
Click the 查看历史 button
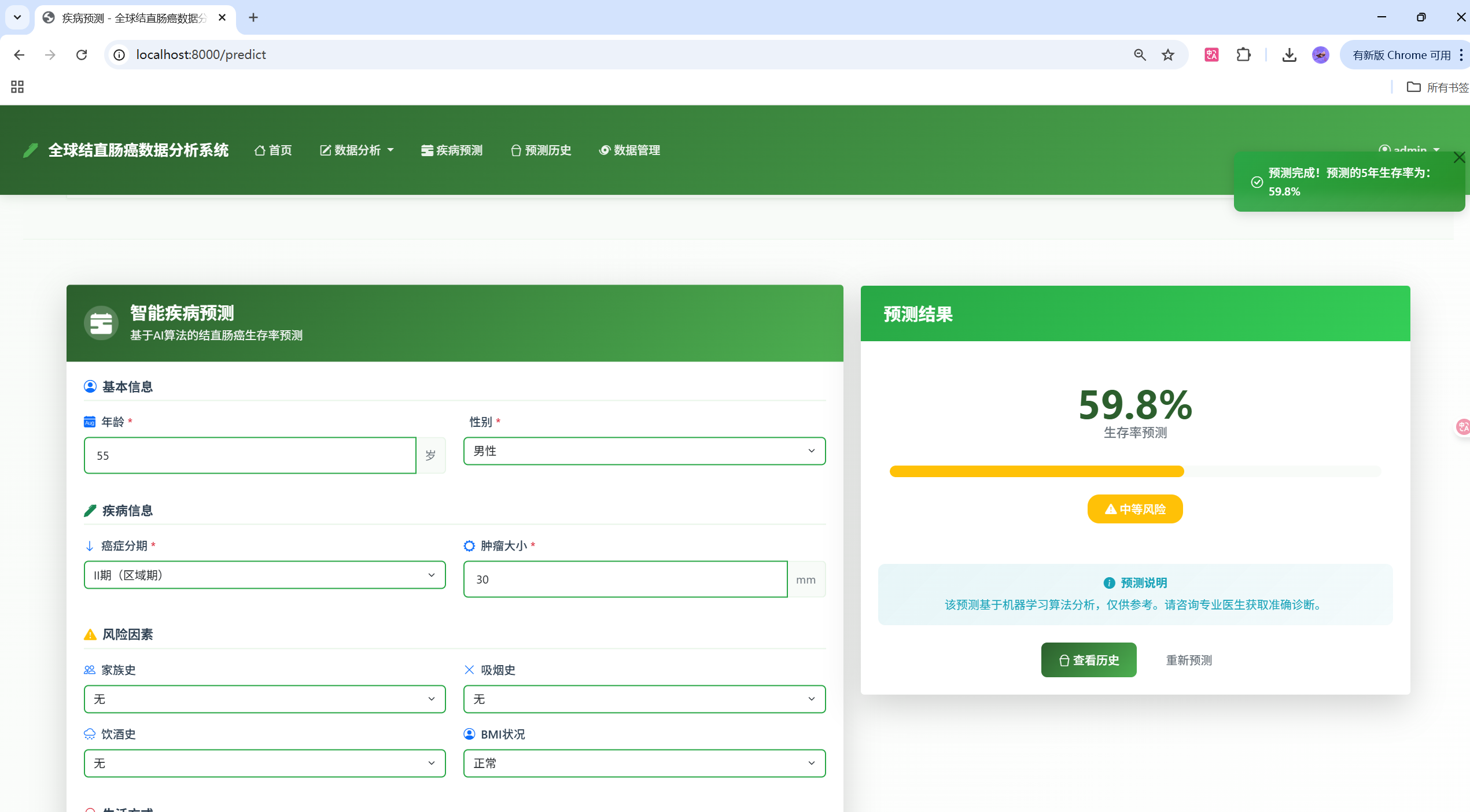[x=1088, y=660]
